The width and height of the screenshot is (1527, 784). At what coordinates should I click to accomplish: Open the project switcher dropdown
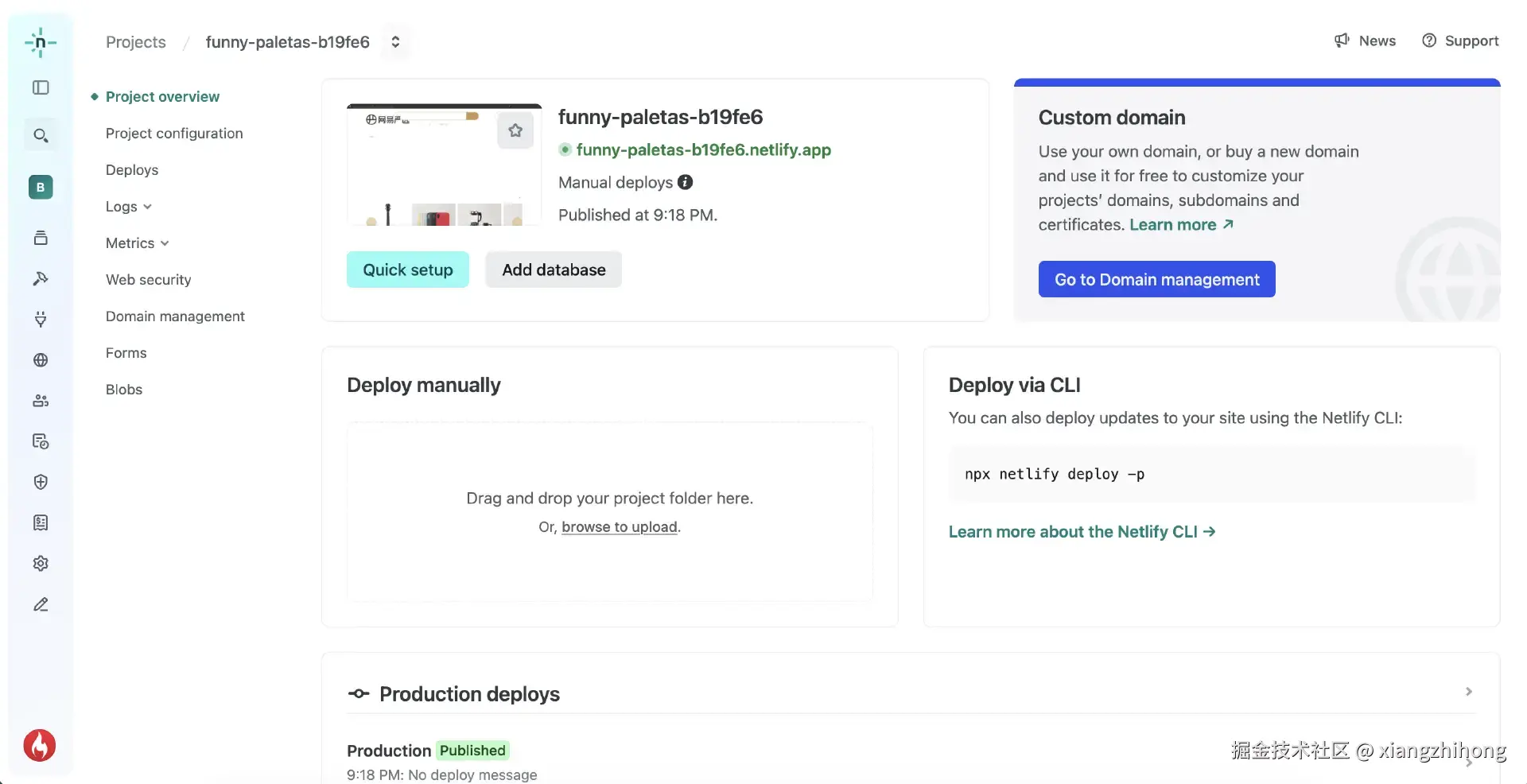[x=395, y=42]
